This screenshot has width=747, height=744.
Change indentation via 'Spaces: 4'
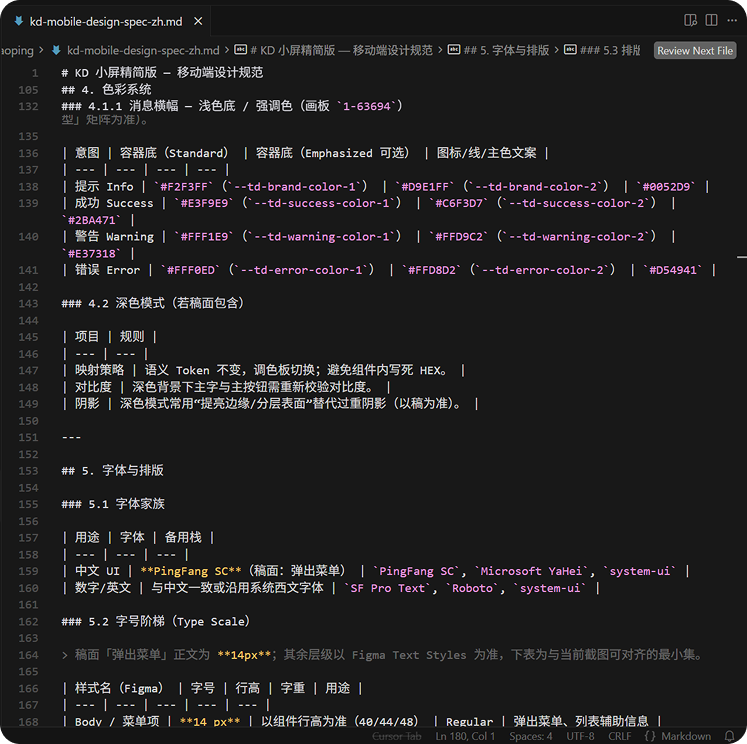(x=531, y=736)
